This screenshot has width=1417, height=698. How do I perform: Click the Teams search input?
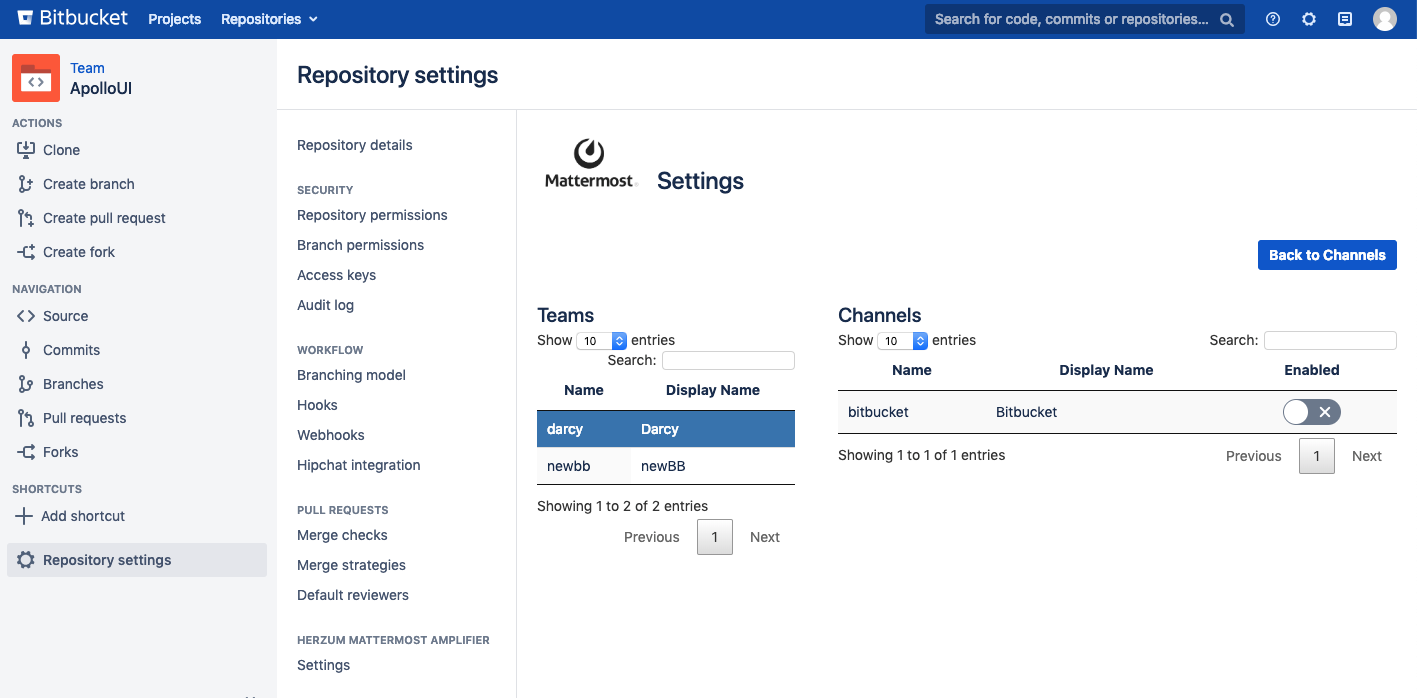coord(727,361)
